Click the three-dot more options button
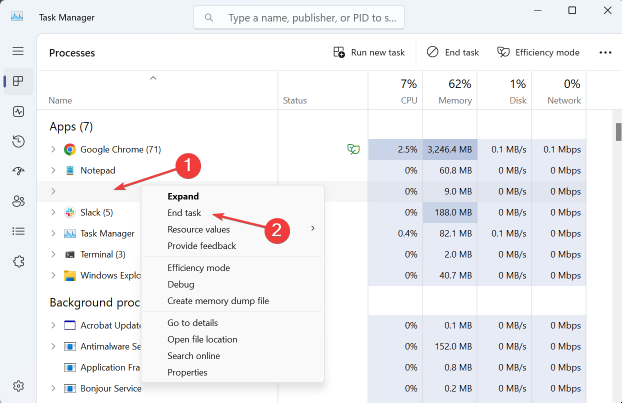 [x=605, y=52]
